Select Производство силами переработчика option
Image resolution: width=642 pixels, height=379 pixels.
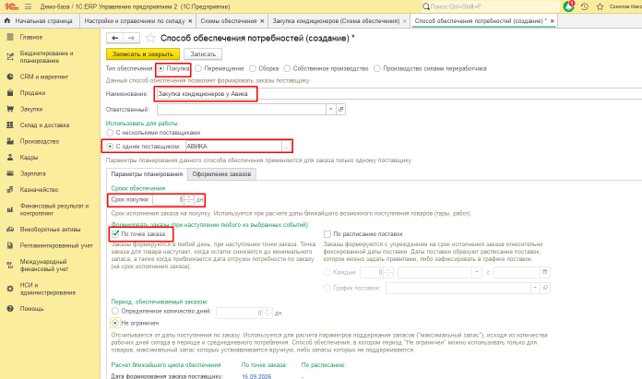(377, 68)
